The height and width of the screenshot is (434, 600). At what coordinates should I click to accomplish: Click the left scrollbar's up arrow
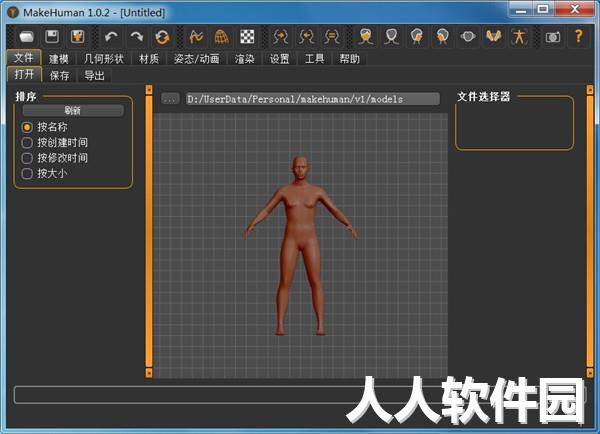click(149, 90)
